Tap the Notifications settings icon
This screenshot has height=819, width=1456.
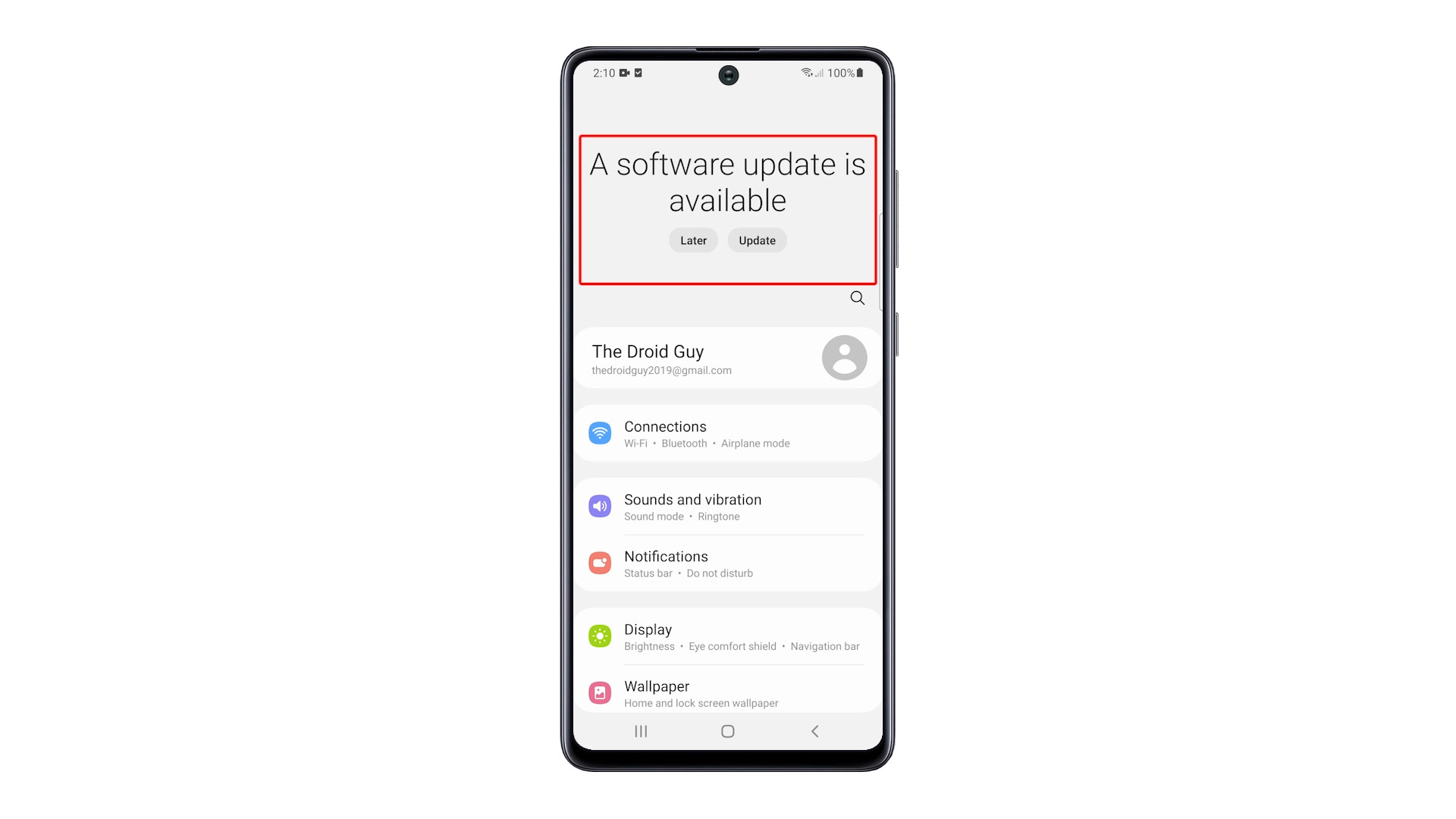[x=601, y=563]
